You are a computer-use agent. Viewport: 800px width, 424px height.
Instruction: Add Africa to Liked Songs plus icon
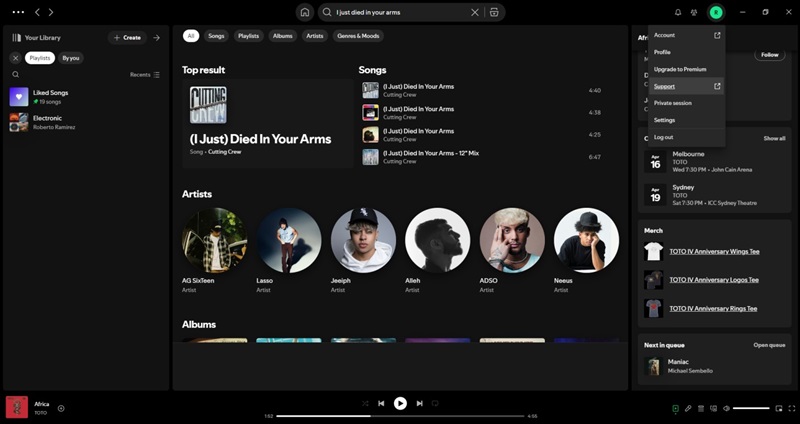[61, 408]
